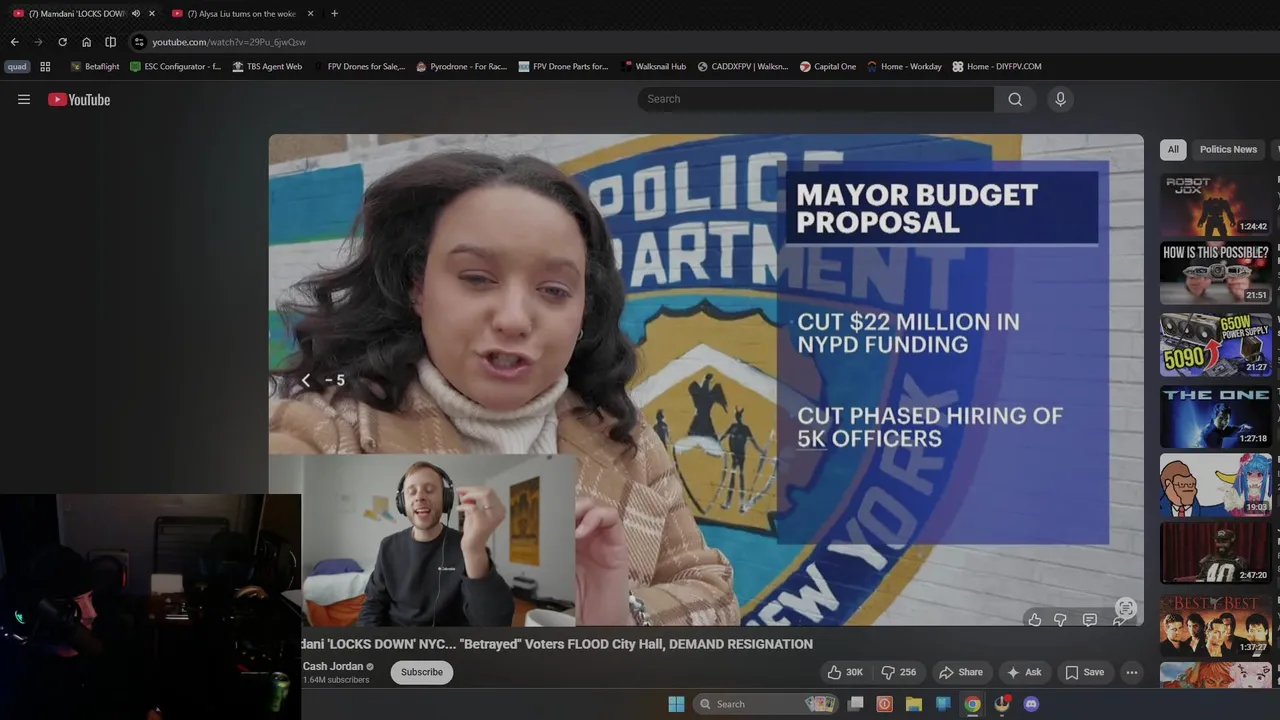Click thumbs down overlay inside the video player
1280x720 pixels.
[1060, 620]
